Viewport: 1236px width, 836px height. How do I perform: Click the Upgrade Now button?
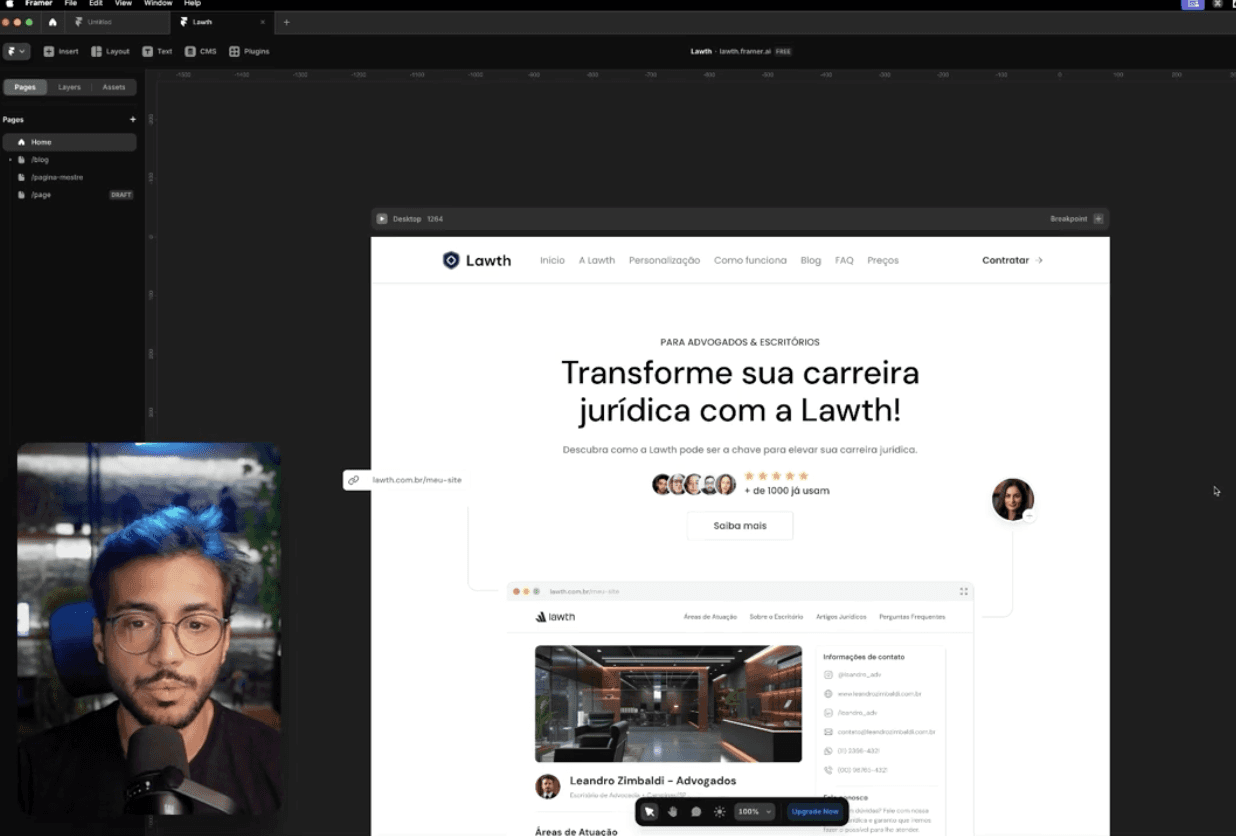tap(815, 811)
